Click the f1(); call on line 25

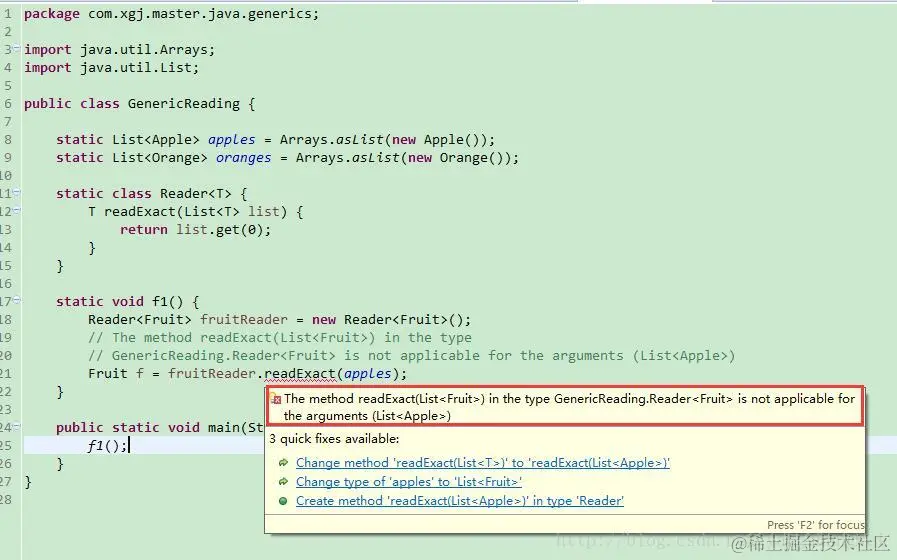tap(108, 446)
